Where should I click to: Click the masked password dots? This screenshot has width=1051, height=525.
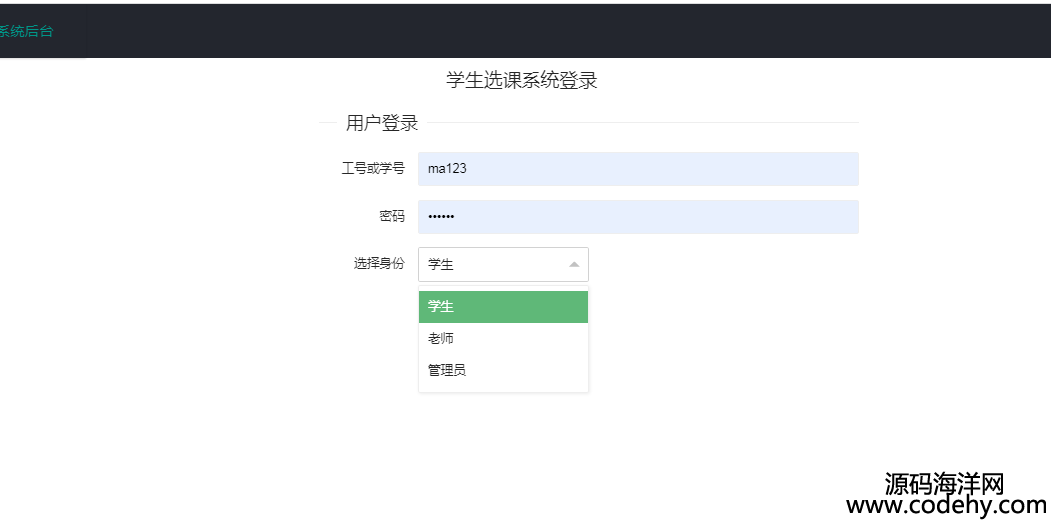(441, 217)
